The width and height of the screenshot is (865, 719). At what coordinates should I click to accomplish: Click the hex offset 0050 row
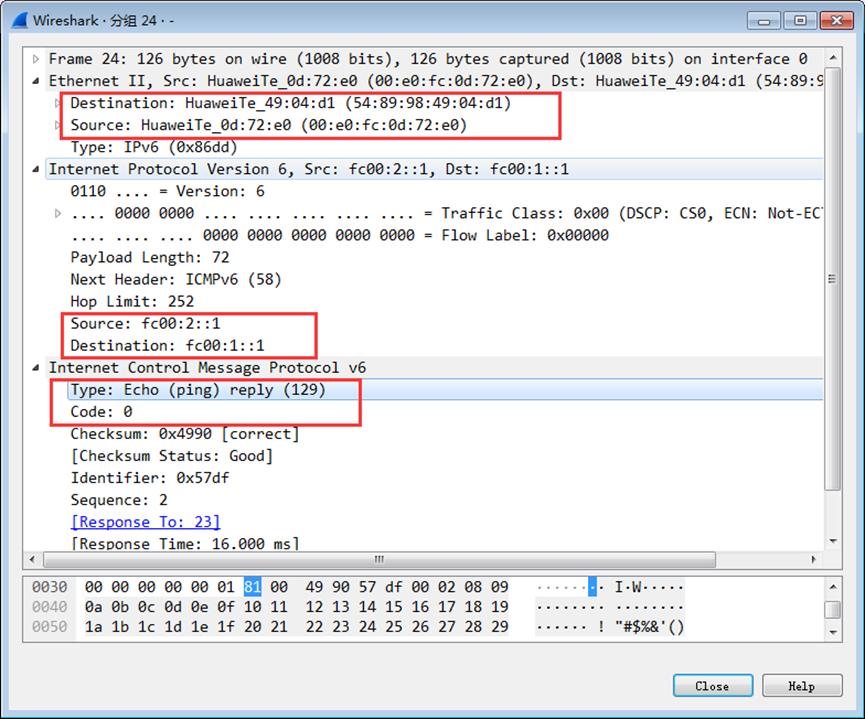coord(50,627)
